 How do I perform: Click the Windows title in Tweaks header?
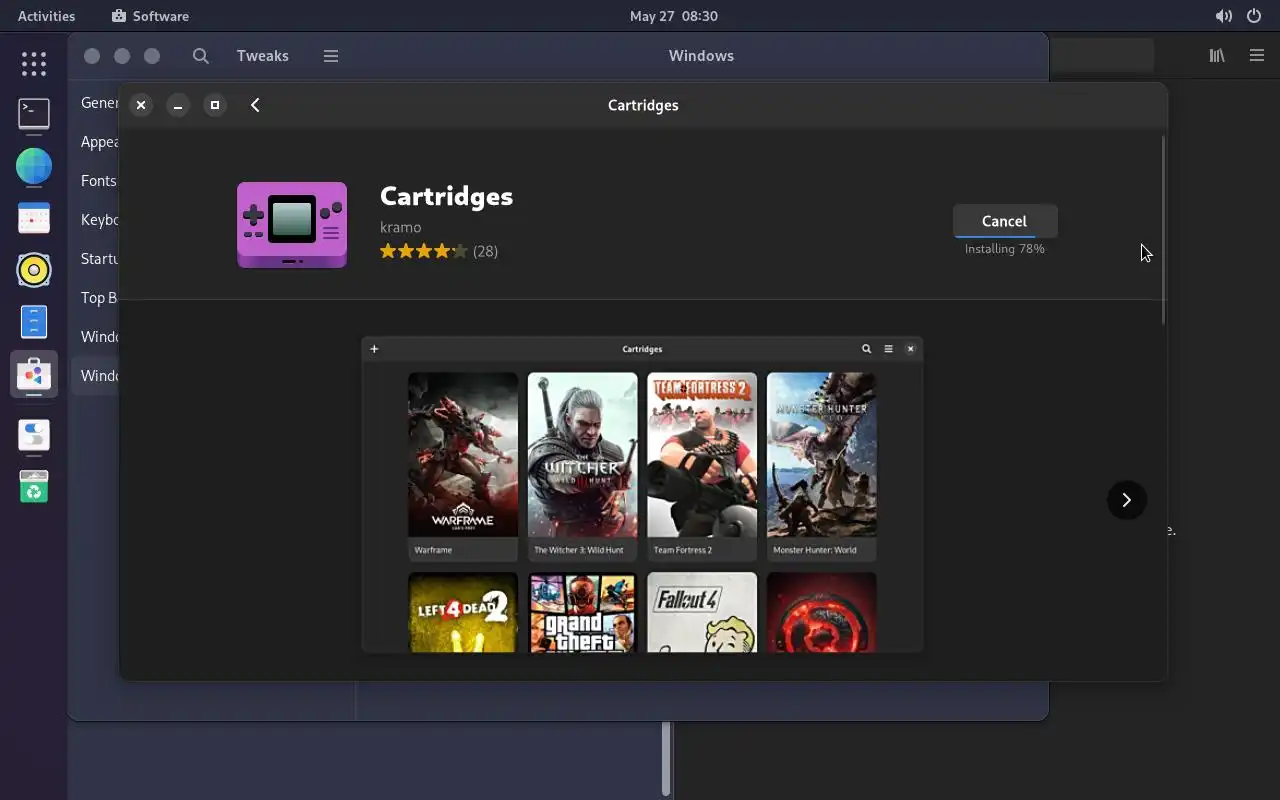tap(701, 56)
